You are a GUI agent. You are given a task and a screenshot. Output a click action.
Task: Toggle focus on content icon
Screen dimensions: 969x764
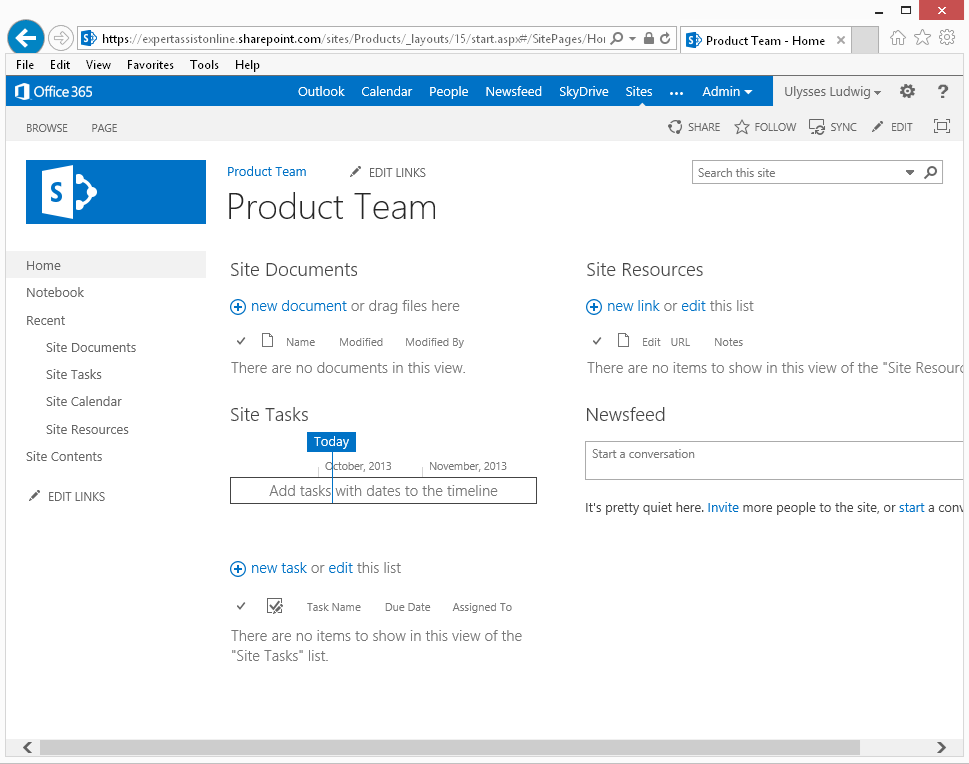coord(941,126)
